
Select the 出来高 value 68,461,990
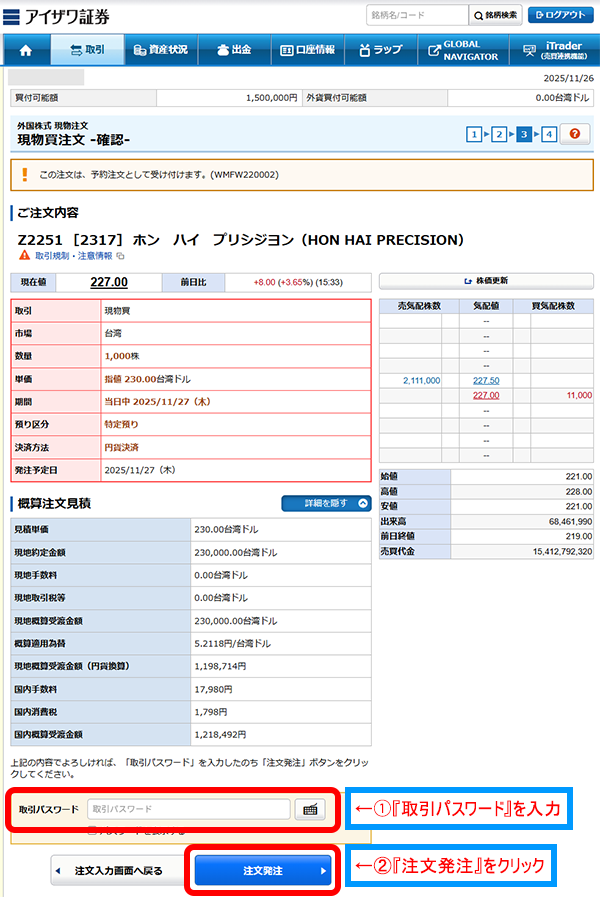click(570, 521)
